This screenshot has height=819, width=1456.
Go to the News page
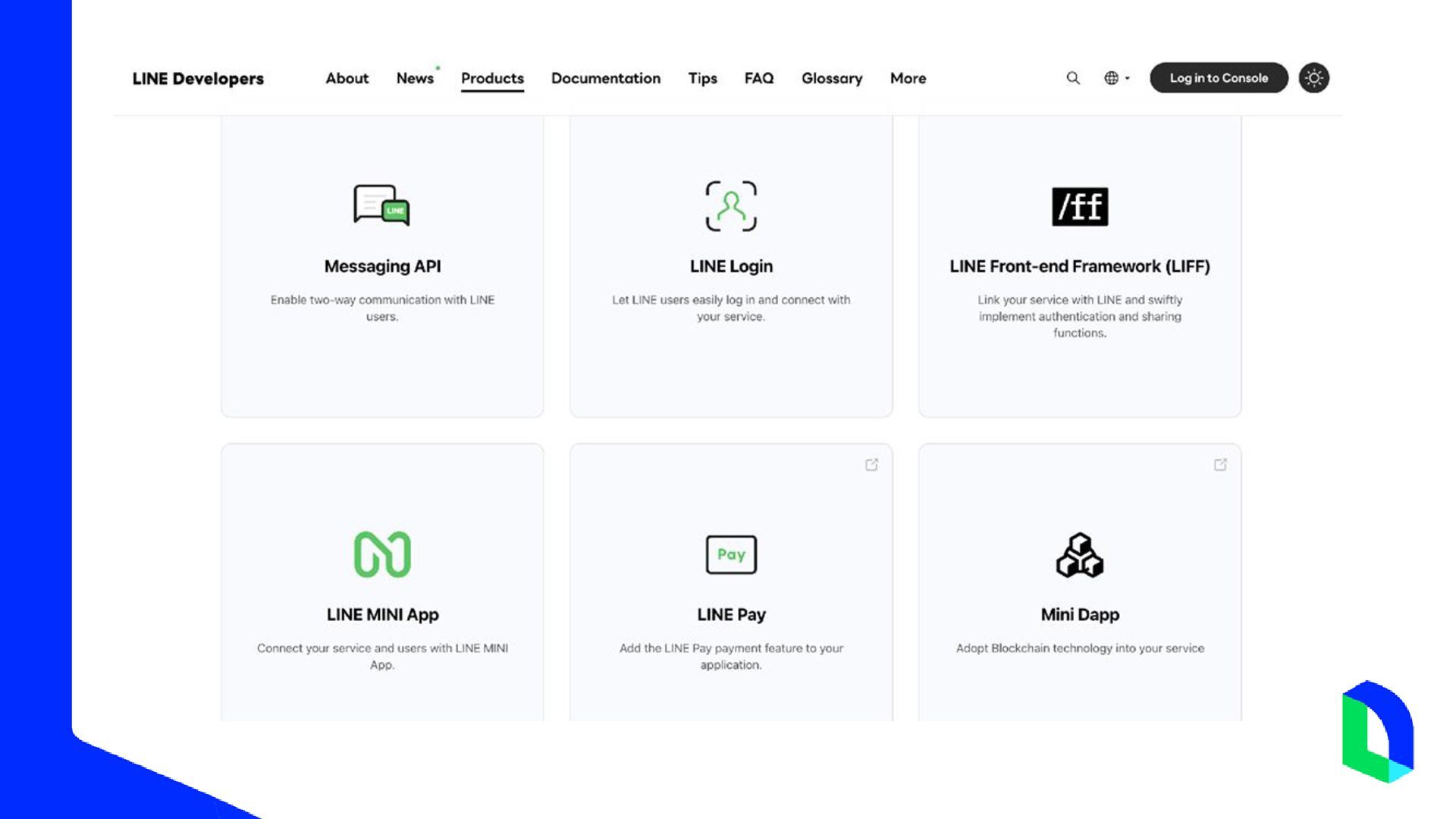[415, 78]
